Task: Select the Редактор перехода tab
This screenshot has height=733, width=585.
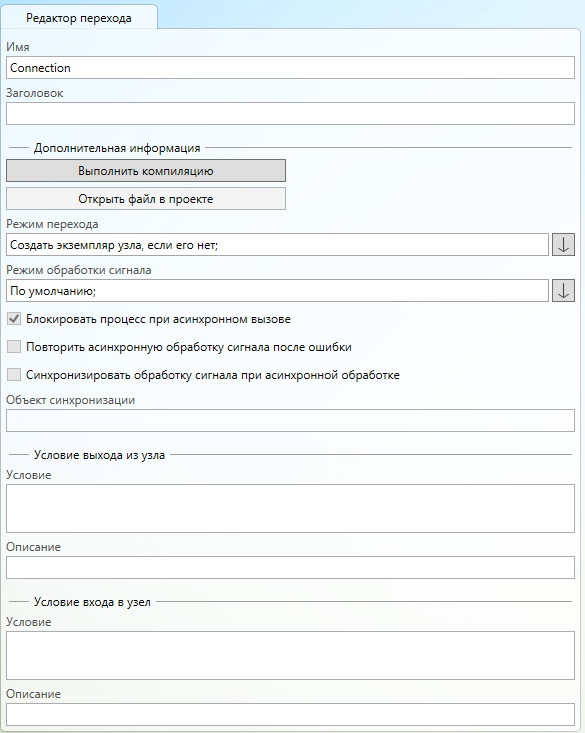Action: [79, 18]
